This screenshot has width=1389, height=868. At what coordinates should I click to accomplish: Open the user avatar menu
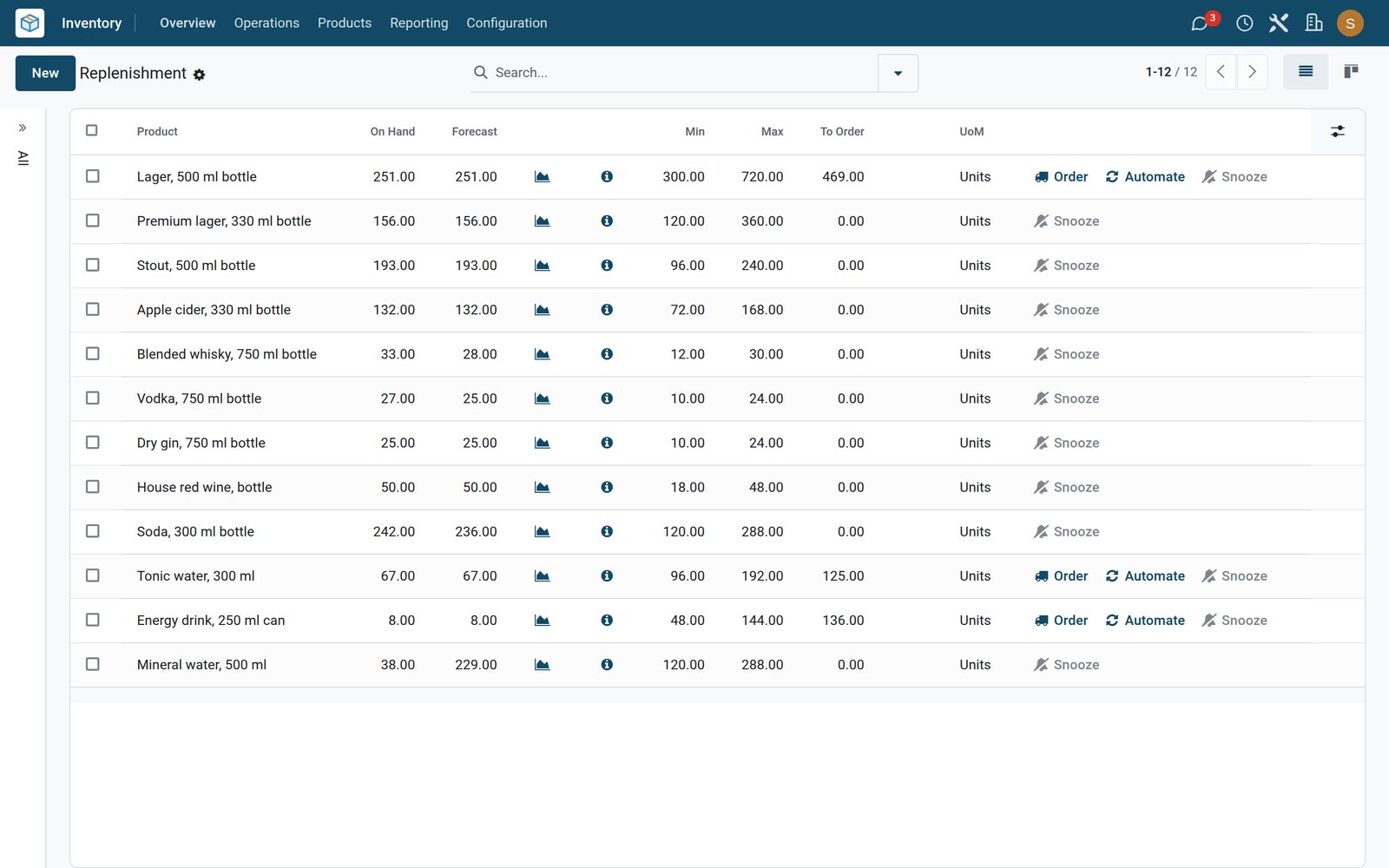click(x=1350, y=23)
